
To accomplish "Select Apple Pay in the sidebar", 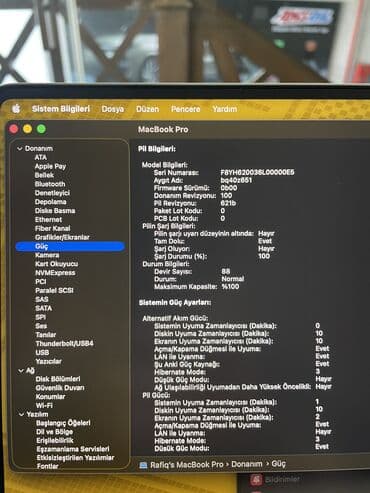I will point(50,166).
